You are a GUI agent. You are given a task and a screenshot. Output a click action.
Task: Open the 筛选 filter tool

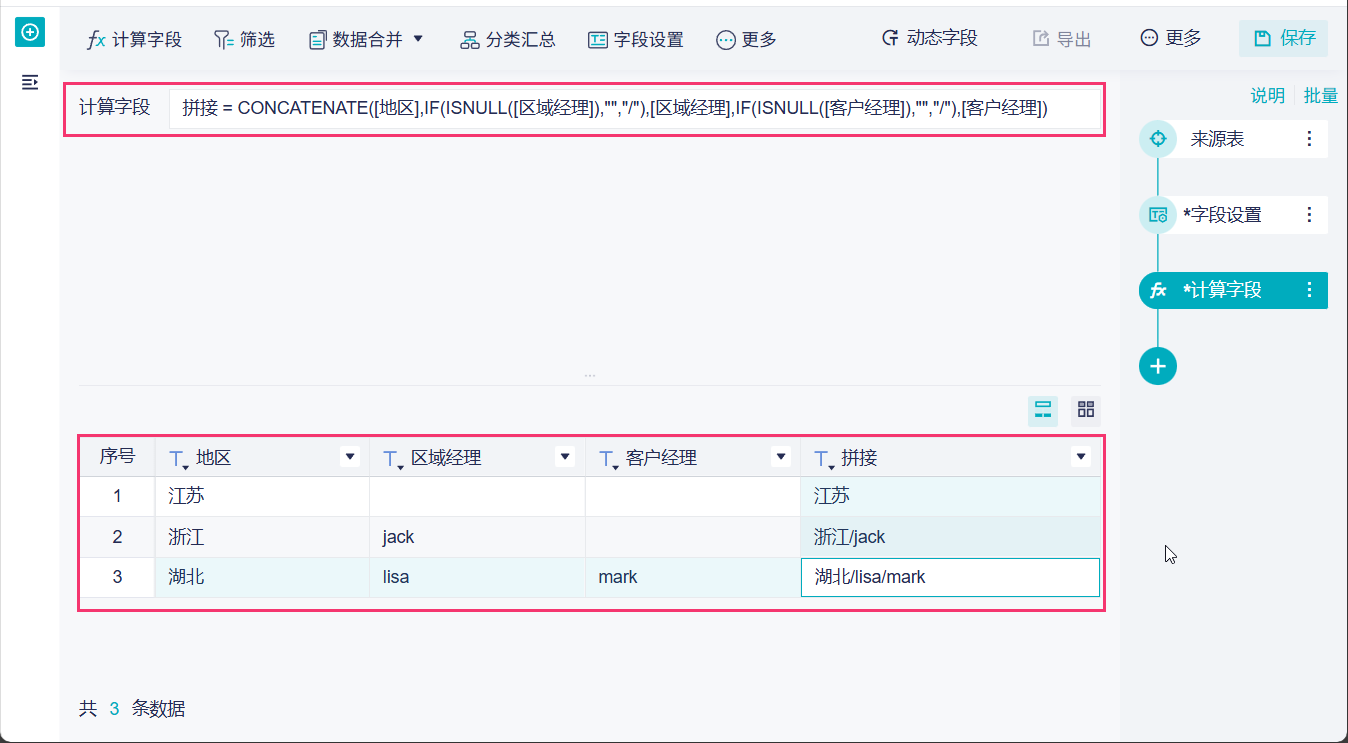pos(244,40)
